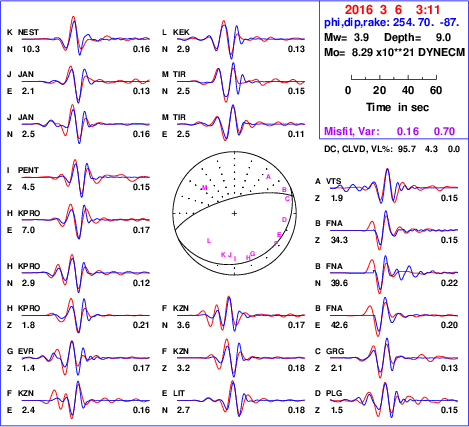The width and height of the screenshot is (469, 427).
Task: Select the KEK N-component waveform trace
Action: click(241, 39)
